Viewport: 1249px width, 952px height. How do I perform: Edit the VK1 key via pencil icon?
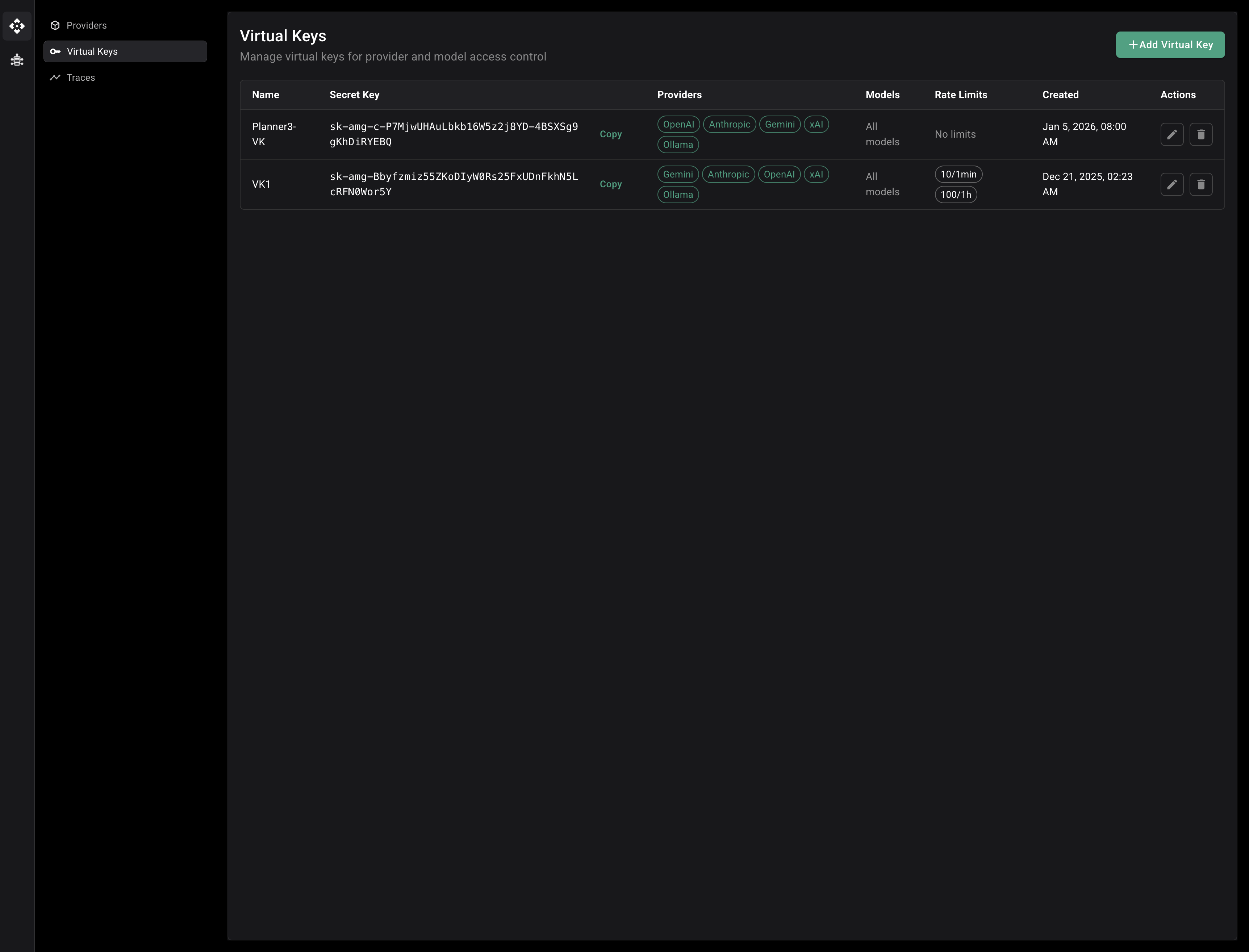pos(1173,184)
